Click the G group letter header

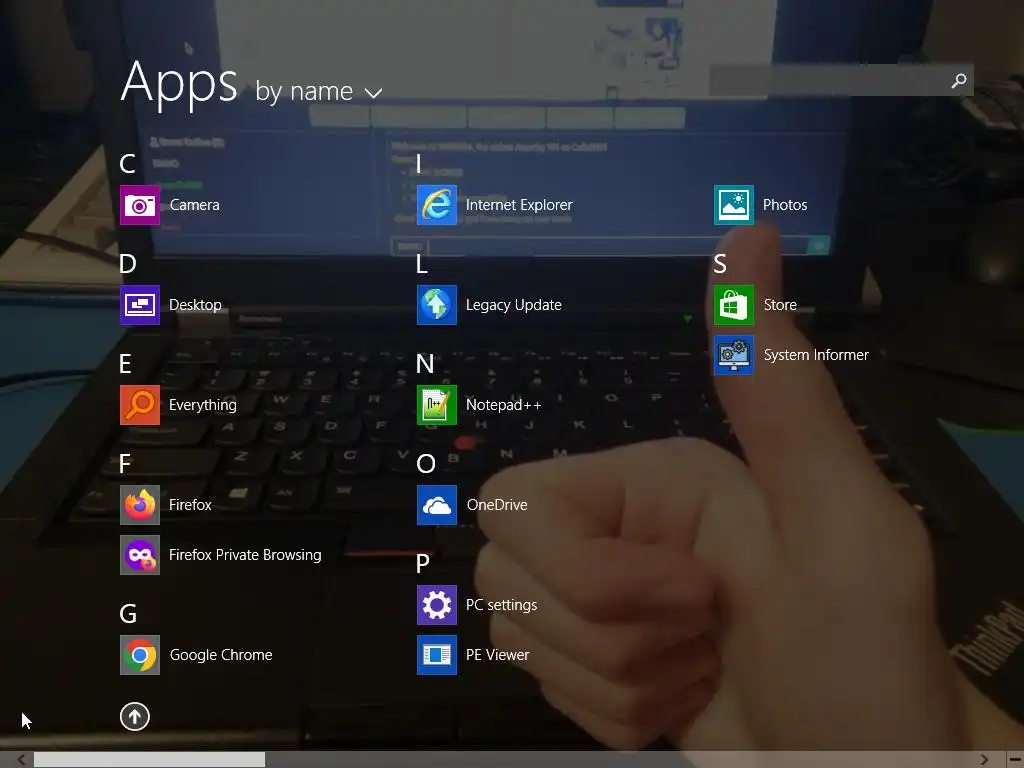point(128,614)
